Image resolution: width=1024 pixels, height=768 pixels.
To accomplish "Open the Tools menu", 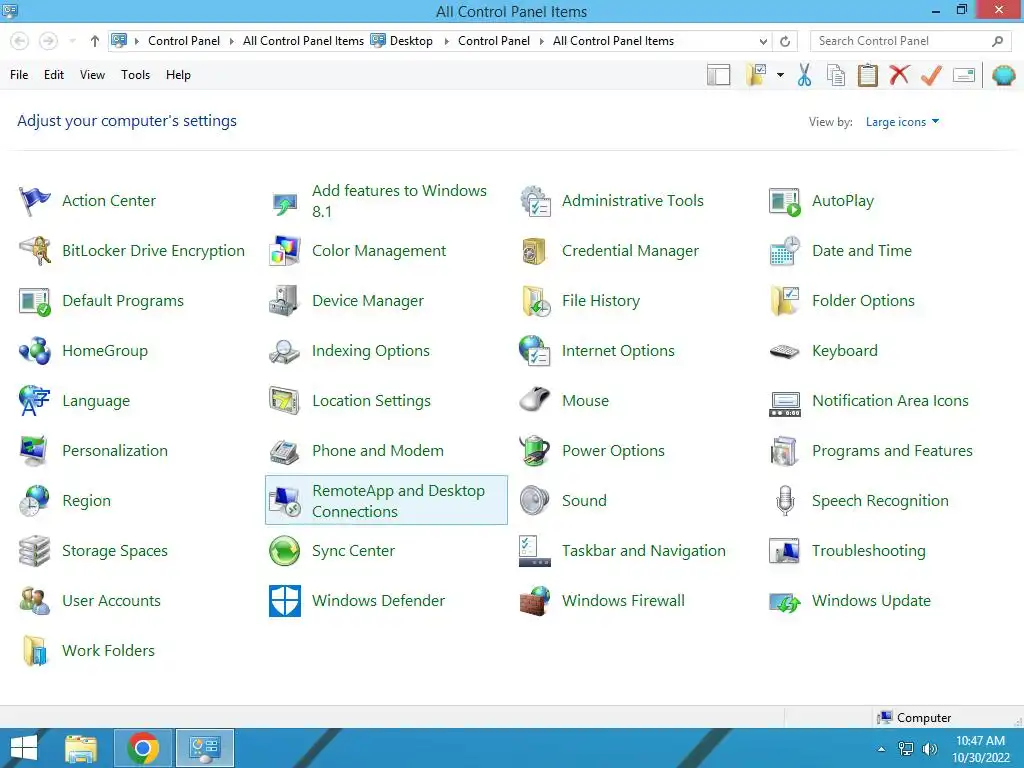I will (135, 75).
